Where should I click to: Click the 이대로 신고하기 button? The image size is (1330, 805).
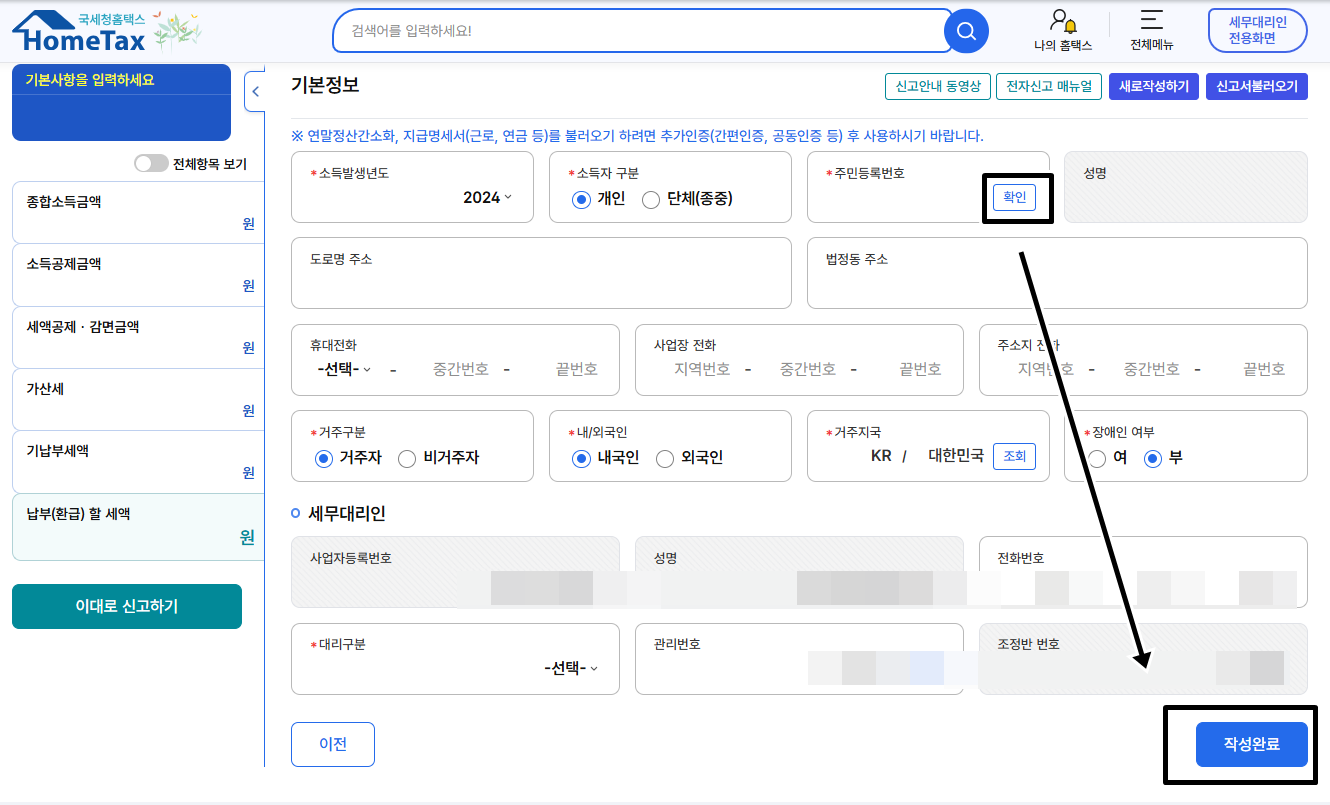point(126,606)
